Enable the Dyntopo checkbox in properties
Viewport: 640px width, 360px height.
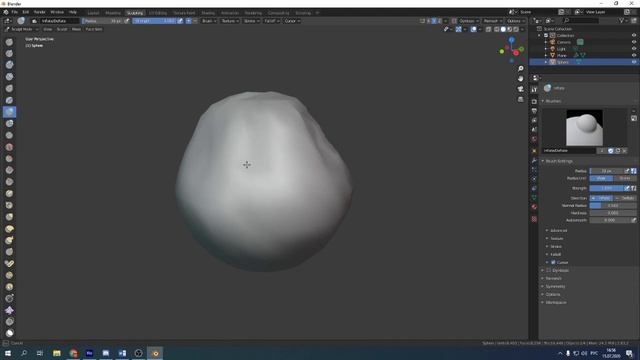[549, 271]
